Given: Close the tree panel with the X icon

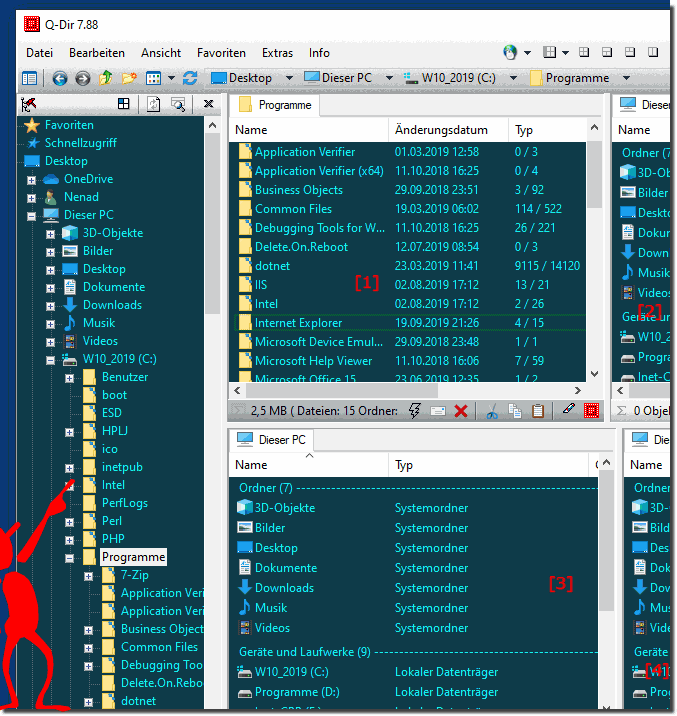Looking at the screenshot, I should (x=209, y=104).
